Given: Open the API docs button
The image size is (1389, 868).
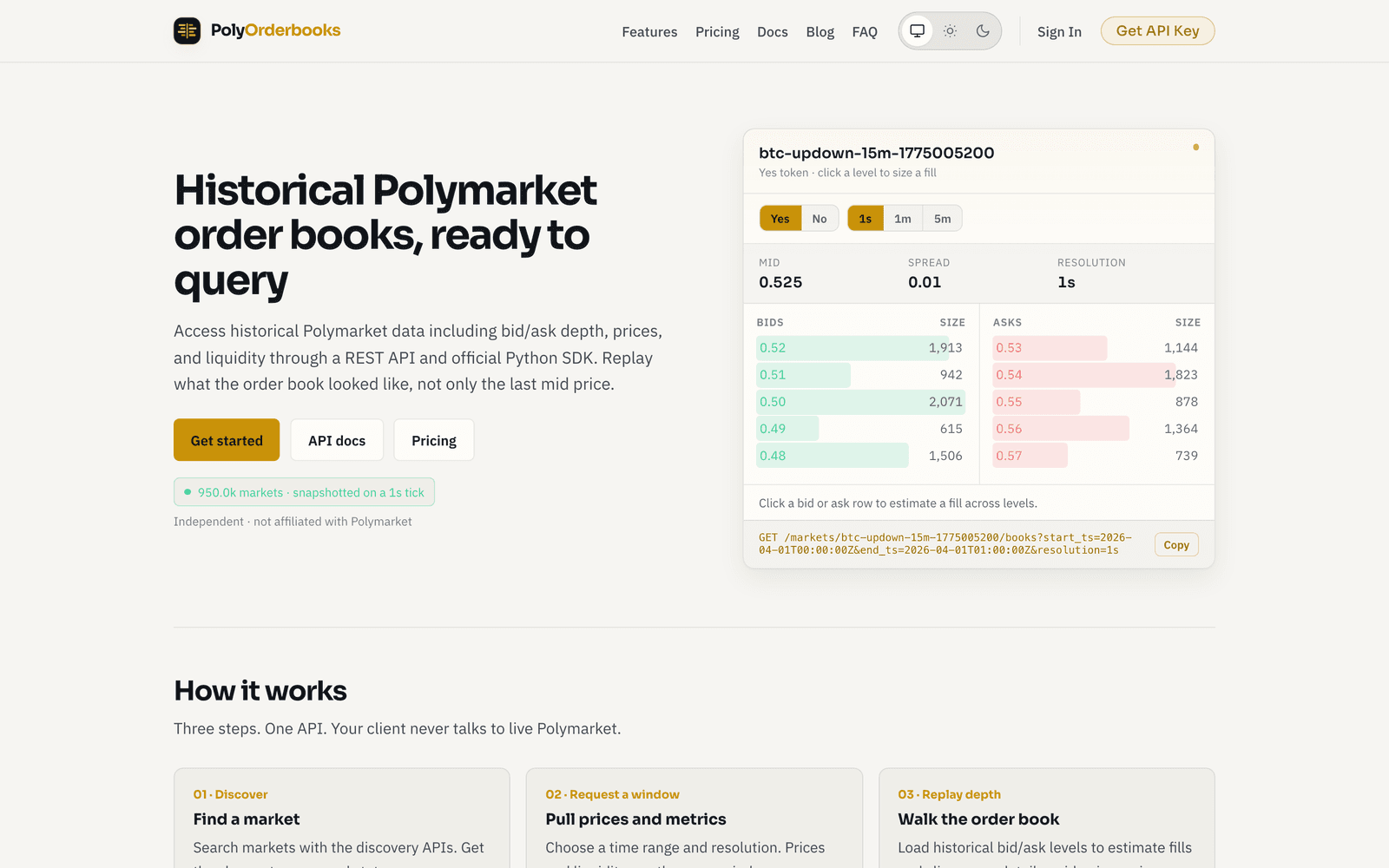Looking at the screenshot, I should [337, 440].
